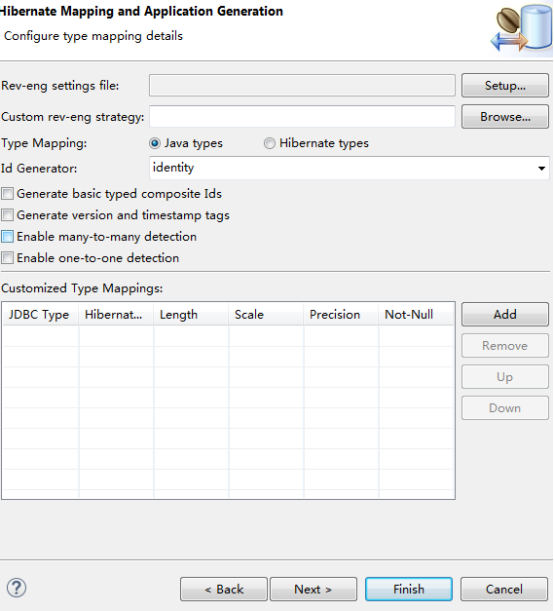Toggle Enable many-to-many detection checkbox
The height and width of the screenshot is (611, 554).
point(7,237)
